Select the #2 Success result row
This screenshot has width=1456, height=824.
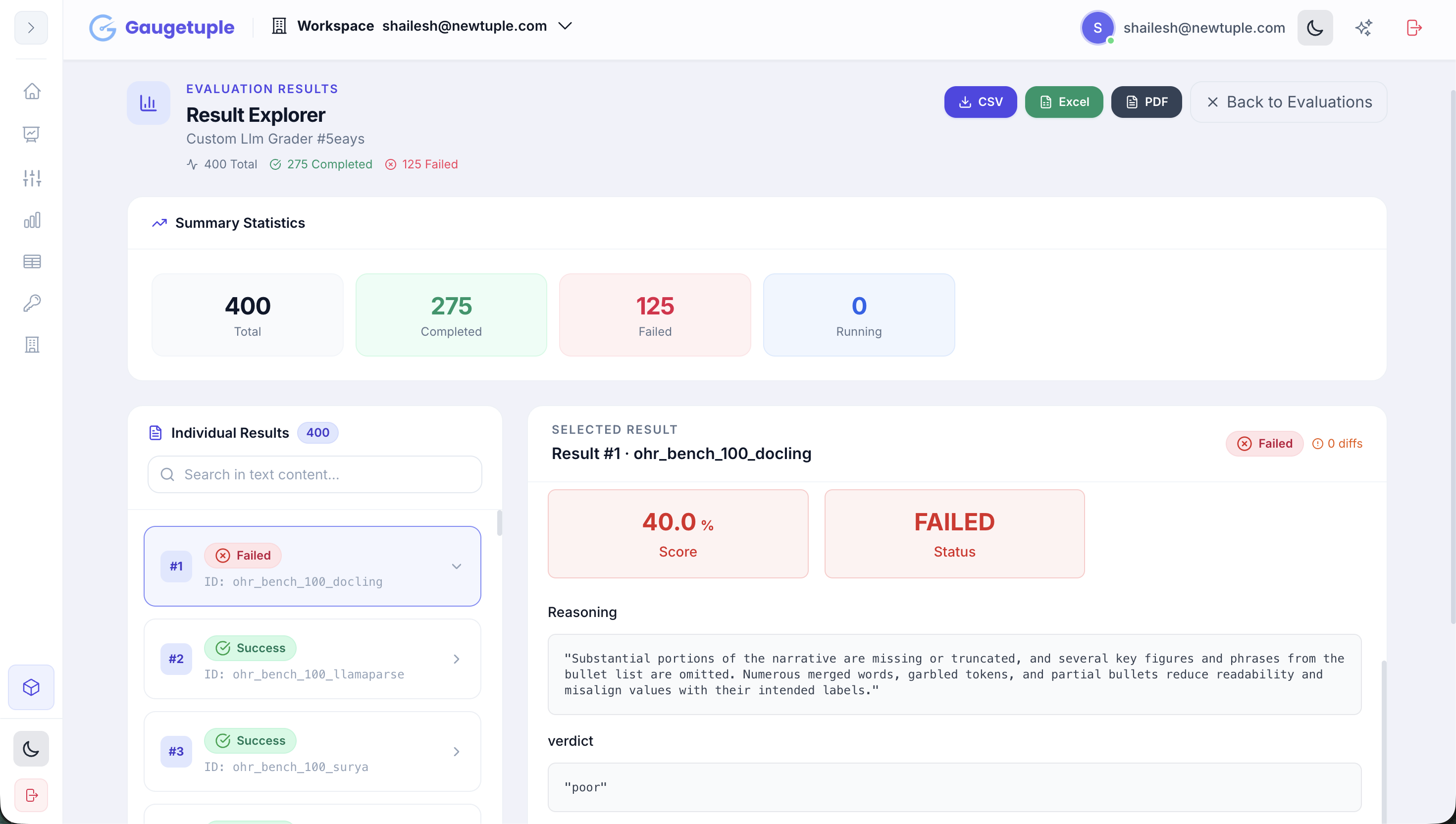(x=312, y=659)
